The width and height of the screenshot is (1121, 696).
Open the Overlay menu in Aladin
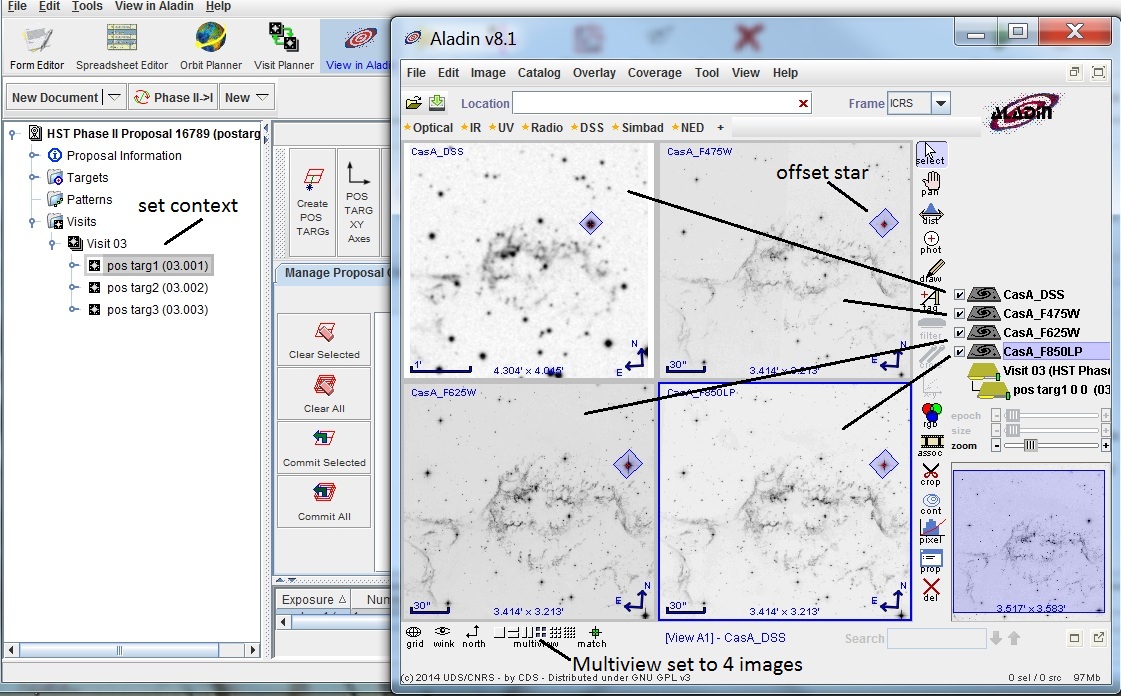point(594,73)
